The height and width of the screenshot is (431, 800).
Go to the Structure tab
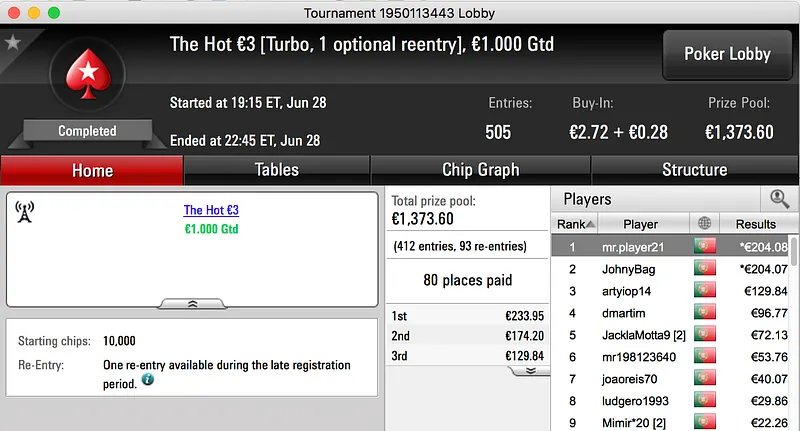pos(694,170)
